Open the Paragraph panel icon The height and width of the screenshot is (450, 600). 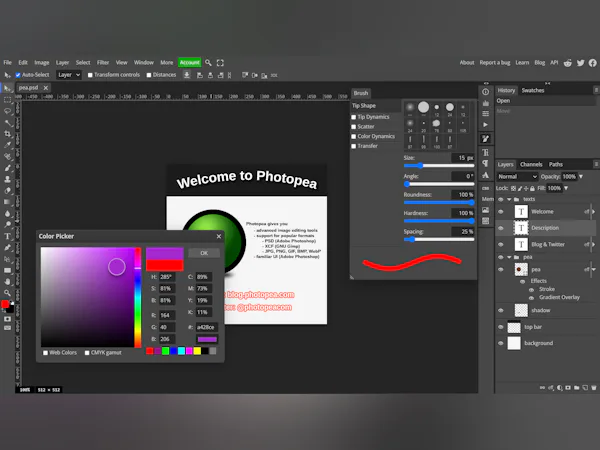[486, 164]
